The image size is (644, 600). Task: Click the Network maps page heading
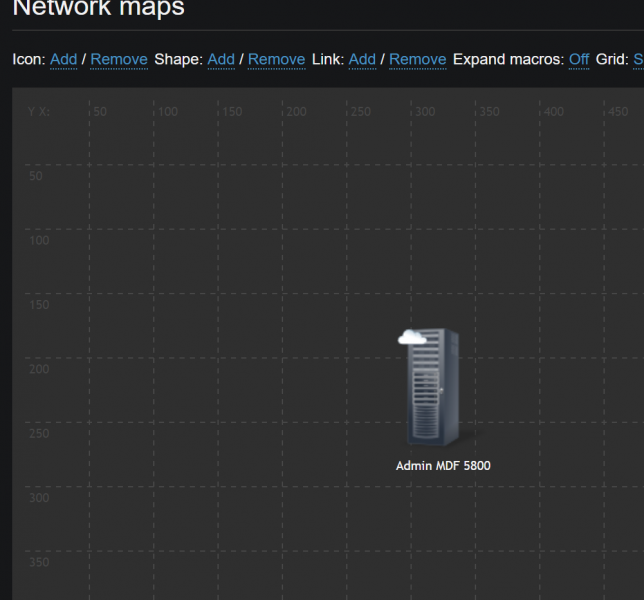coord(99,7)
